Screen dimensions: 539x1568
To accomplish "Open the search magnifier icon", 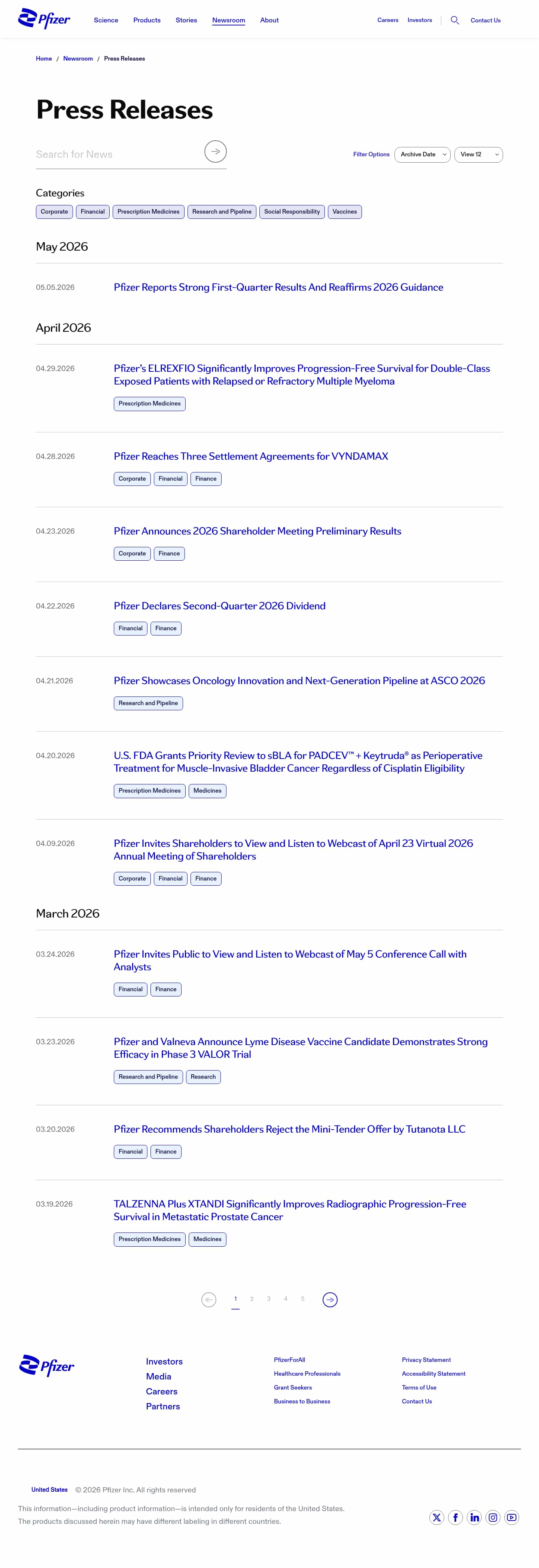I will [x=454, y=20].
